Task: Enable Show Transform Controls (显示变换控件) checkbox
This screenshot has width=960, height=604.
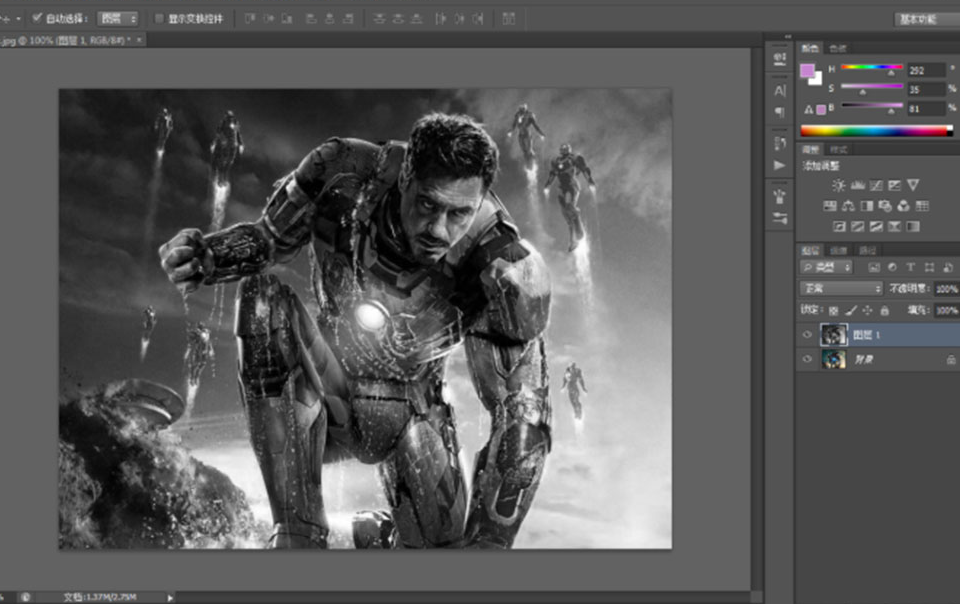Action: [x=159, y=18]
